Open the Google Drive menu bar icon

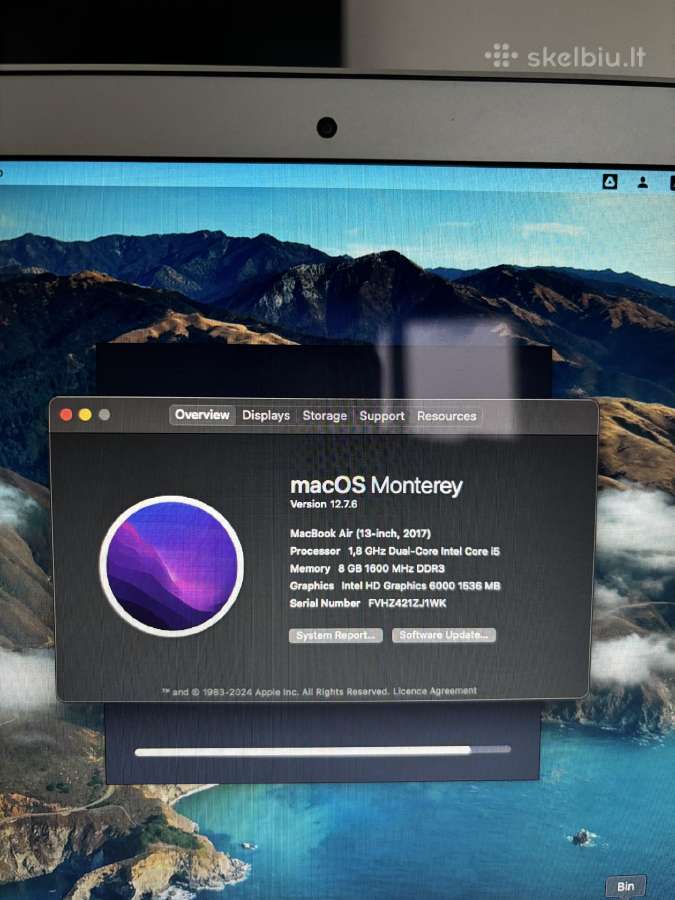pyautogui.click(x=610, y=182)
